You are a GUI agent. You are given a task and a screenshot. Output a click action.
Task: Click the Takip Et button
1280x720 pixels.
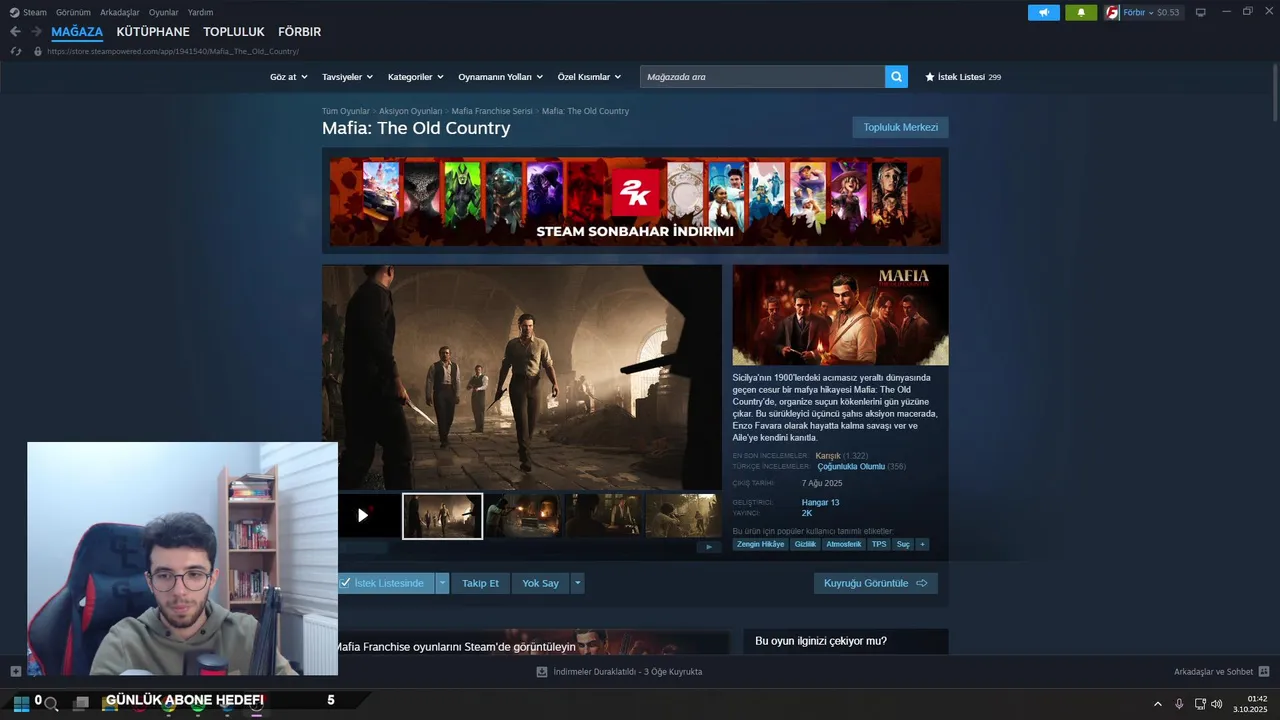tap(480, 583)
